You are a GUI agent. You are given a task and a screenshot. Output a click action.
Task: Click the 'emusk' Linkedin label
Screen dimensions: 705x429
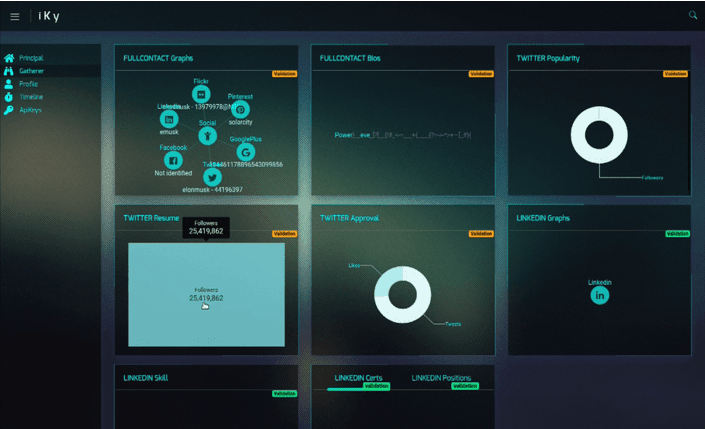[x=169, y=132]
